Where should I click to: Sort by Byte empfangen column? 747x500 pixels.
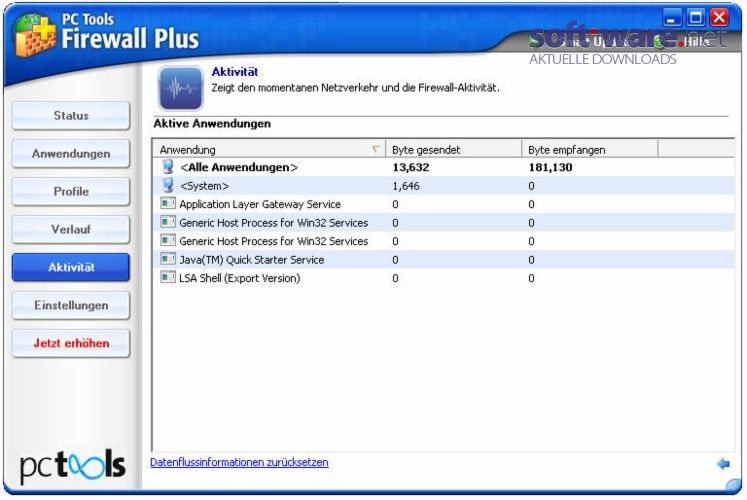pyautogui.click(x=589, y=150)
